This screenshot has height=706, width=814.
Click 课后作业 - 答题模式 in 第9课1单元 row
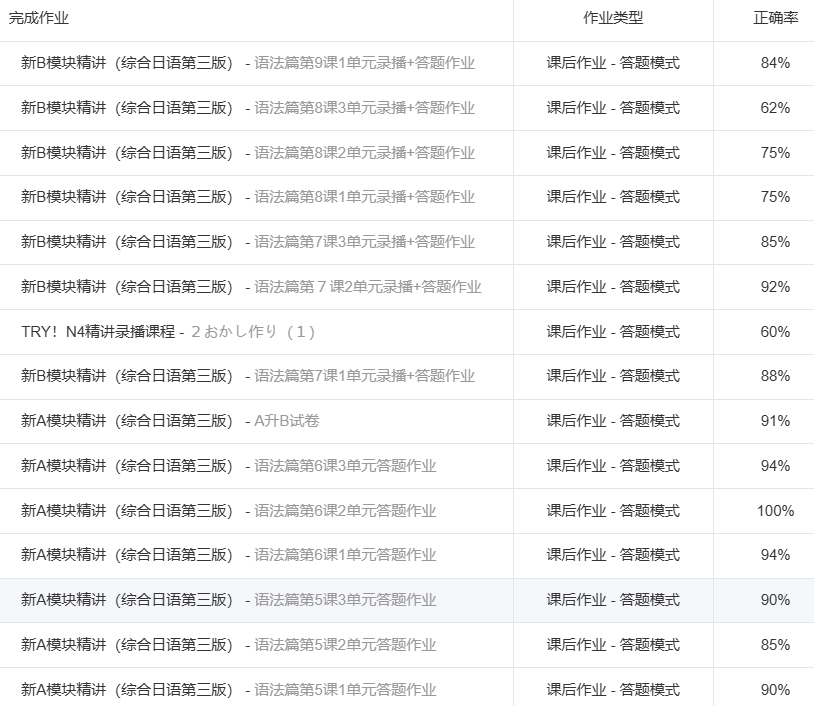613,63
